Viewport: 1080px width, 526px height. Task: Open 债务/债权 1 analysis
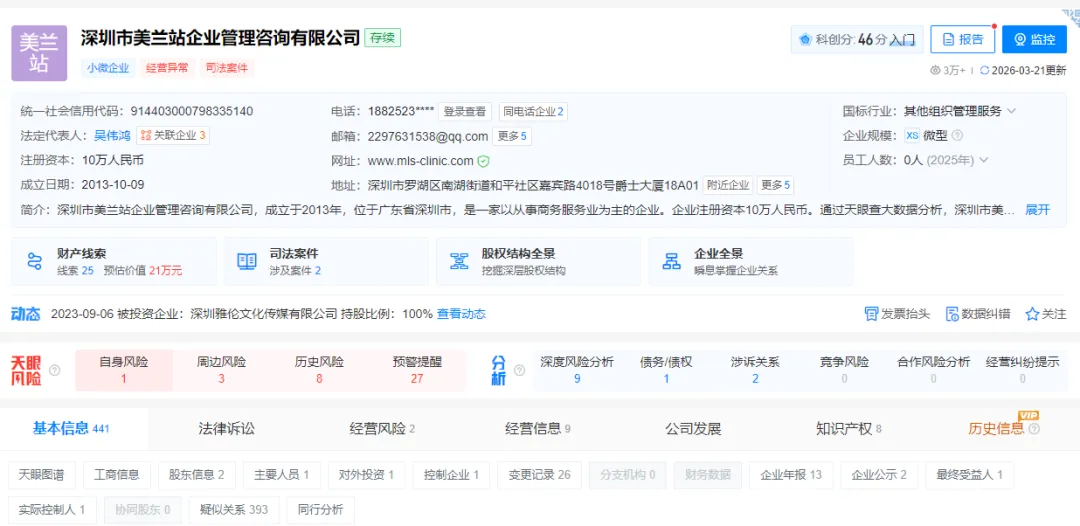pos(666,370)
